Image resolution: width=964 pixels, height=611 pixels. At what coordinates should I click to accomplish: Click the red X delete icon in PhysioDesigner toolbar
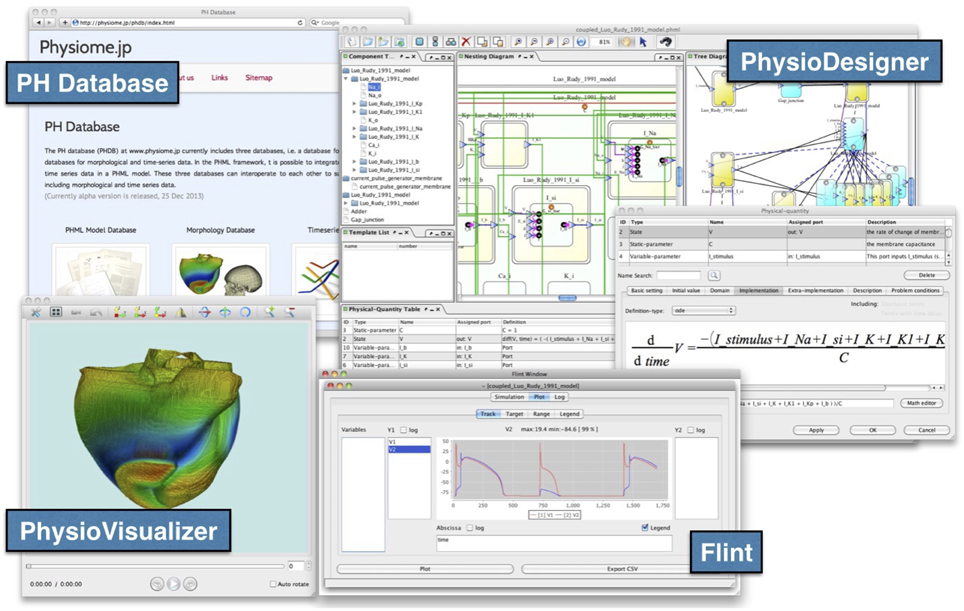click(x=466, y=42)
